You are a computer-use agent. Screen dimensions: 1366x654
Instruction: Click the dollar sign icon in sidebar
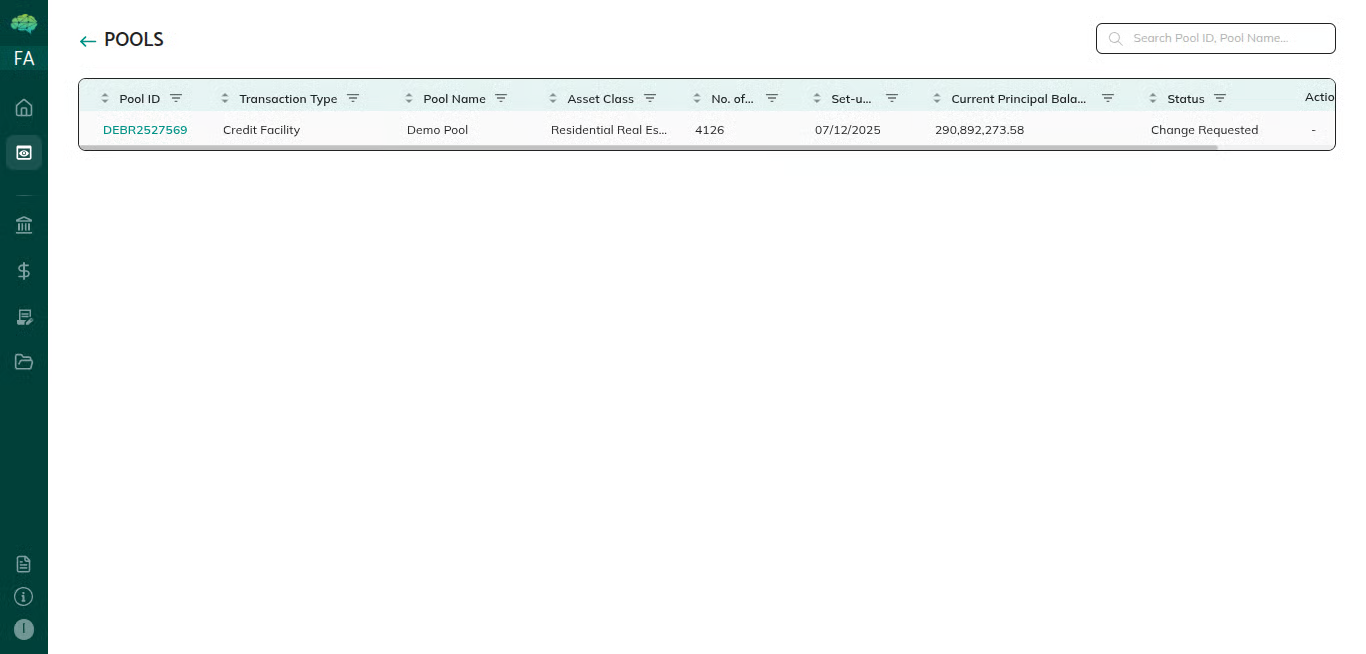coord(24,271)
